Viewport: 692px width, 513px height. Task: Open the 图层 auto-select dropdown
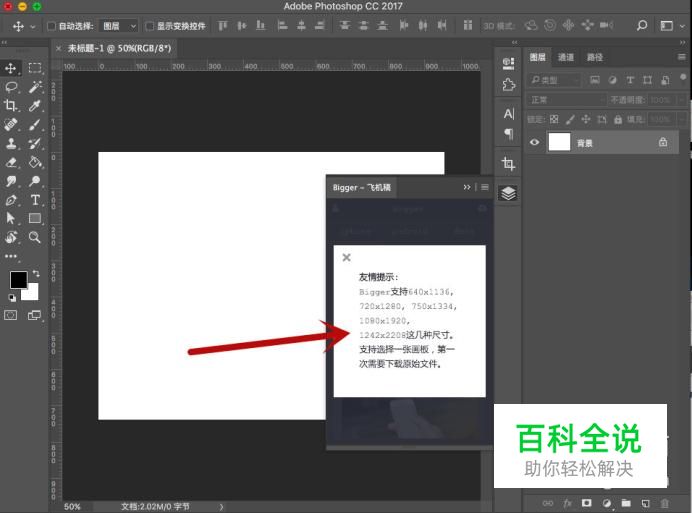pos(118,26)
